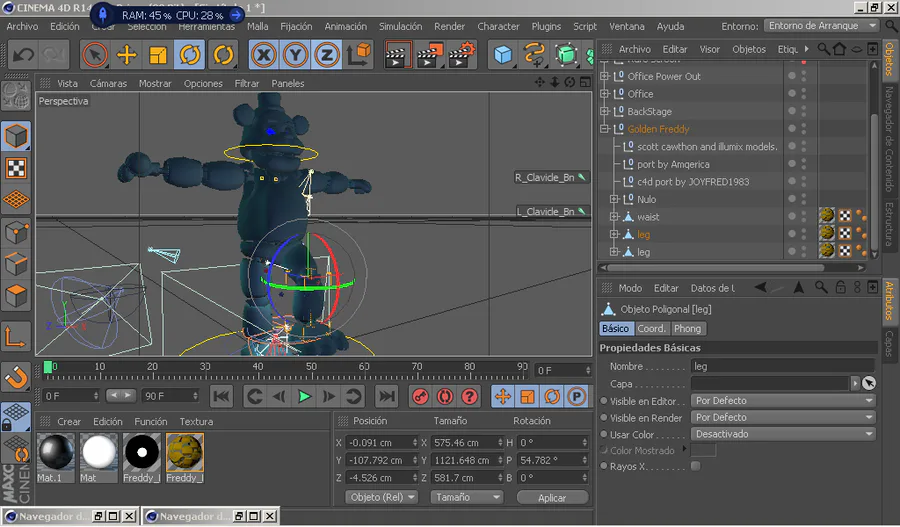
Task: Activate the highlighted Rotate tool
Action: point(190,55)
